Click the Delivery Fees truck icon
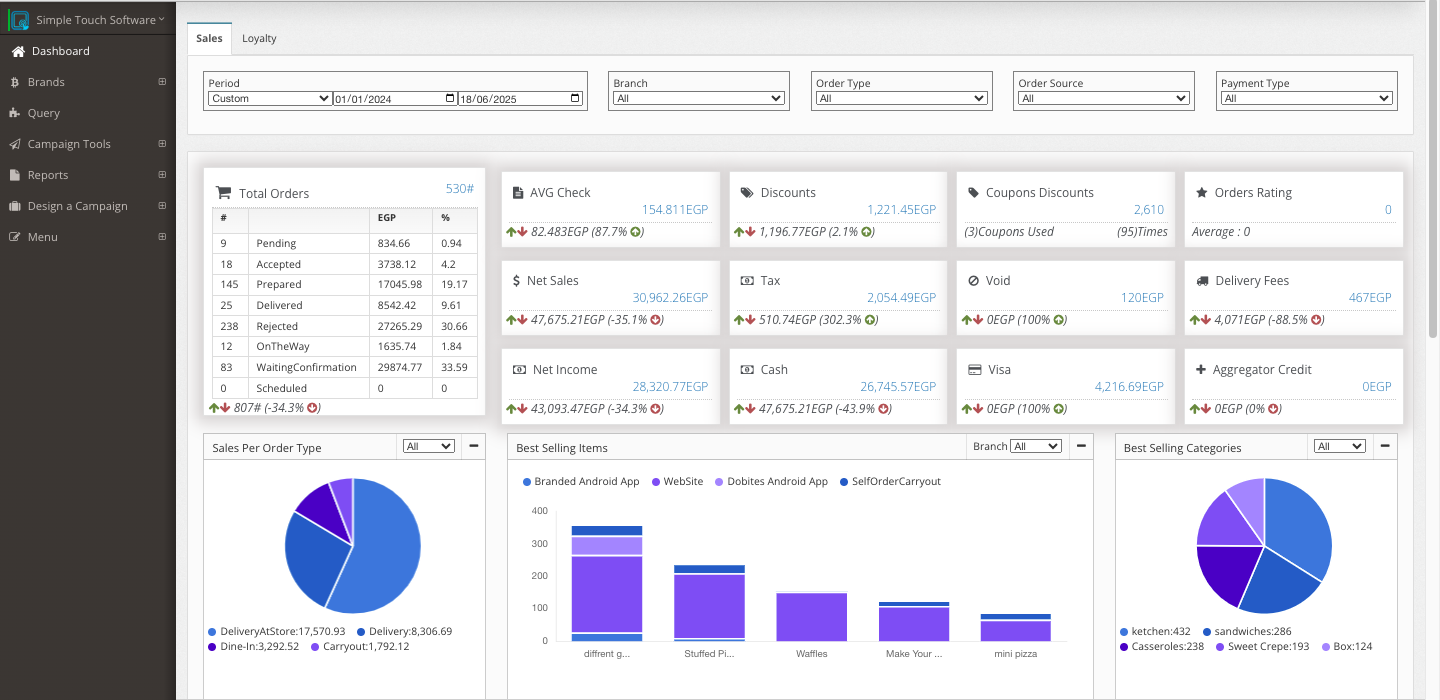The width and height of the screenshot is (1440, 700). click(x=1202, y=281)
